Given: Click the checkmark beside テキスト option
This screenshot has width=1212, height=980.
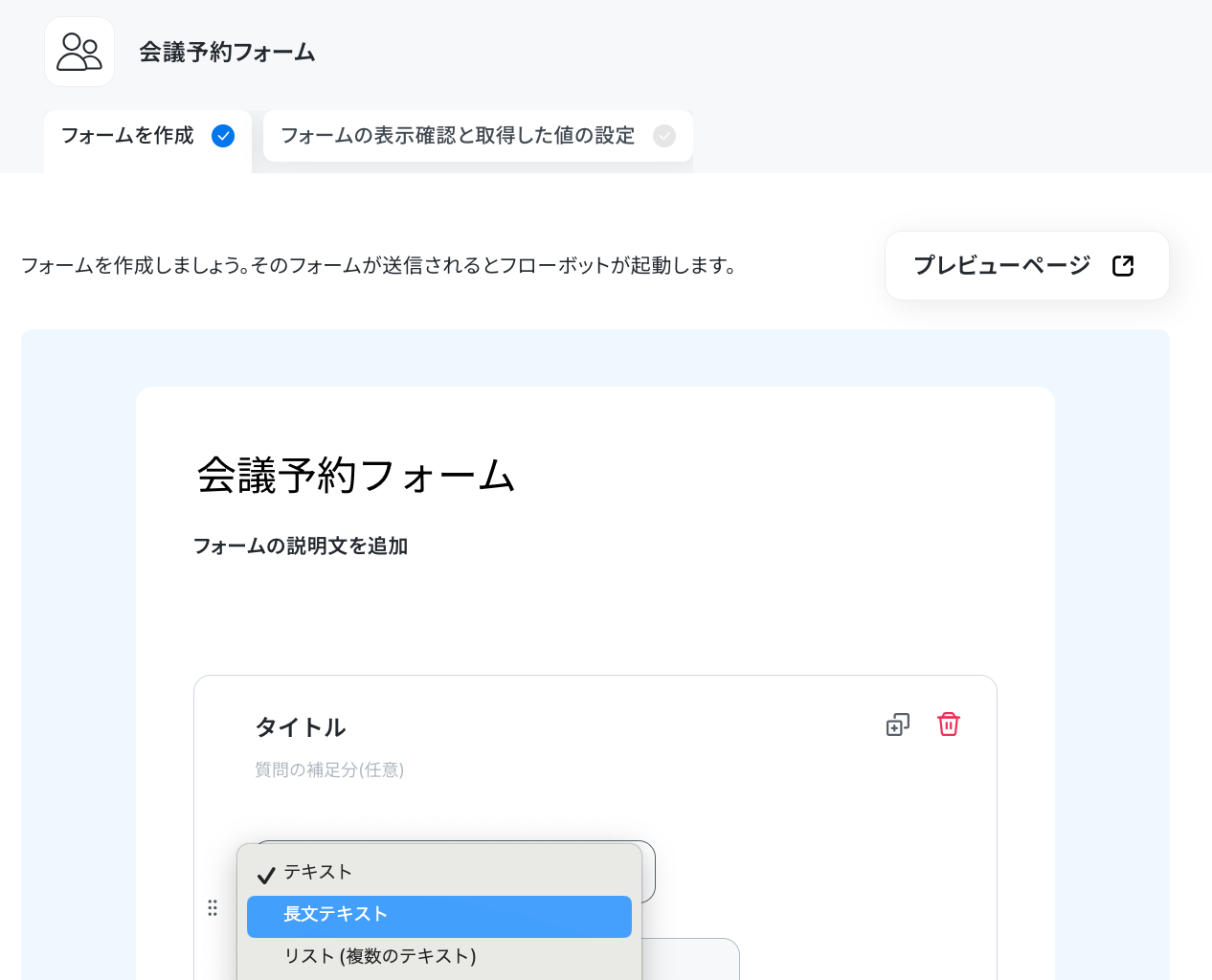Looking at the screenshot, I should coord(266,874).
